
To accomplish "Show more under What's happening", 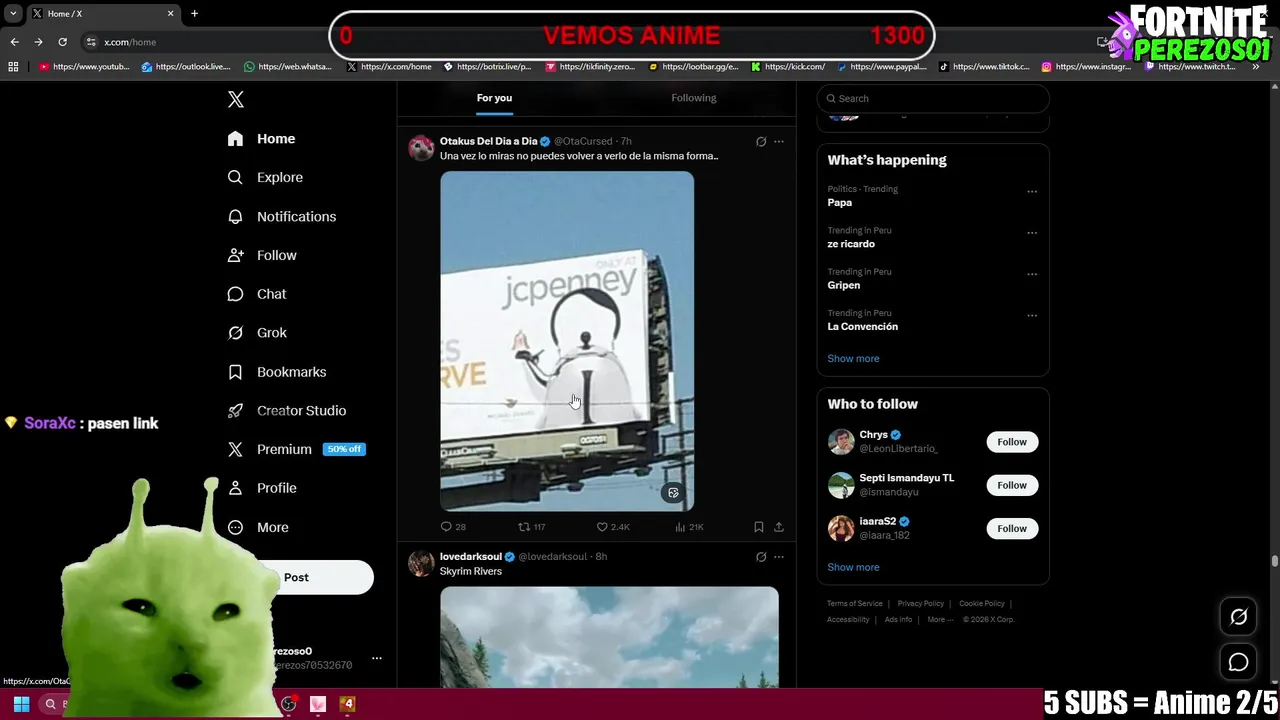I will click(853, 358).
